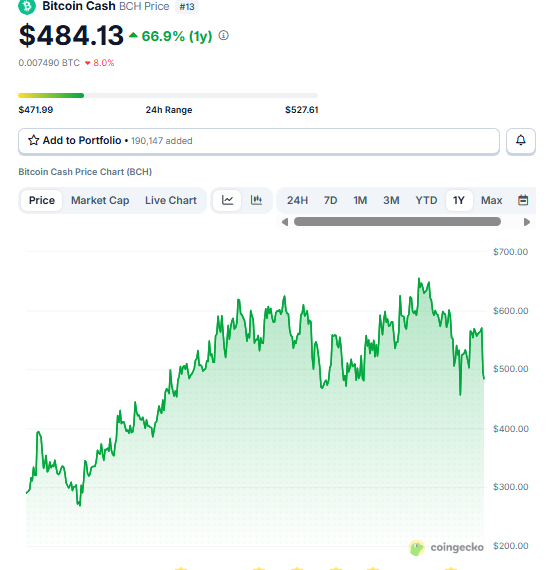This screenshot has width=552, height=570.
Task: Click the price alert bell icon
Action: [x=521, y=141]
